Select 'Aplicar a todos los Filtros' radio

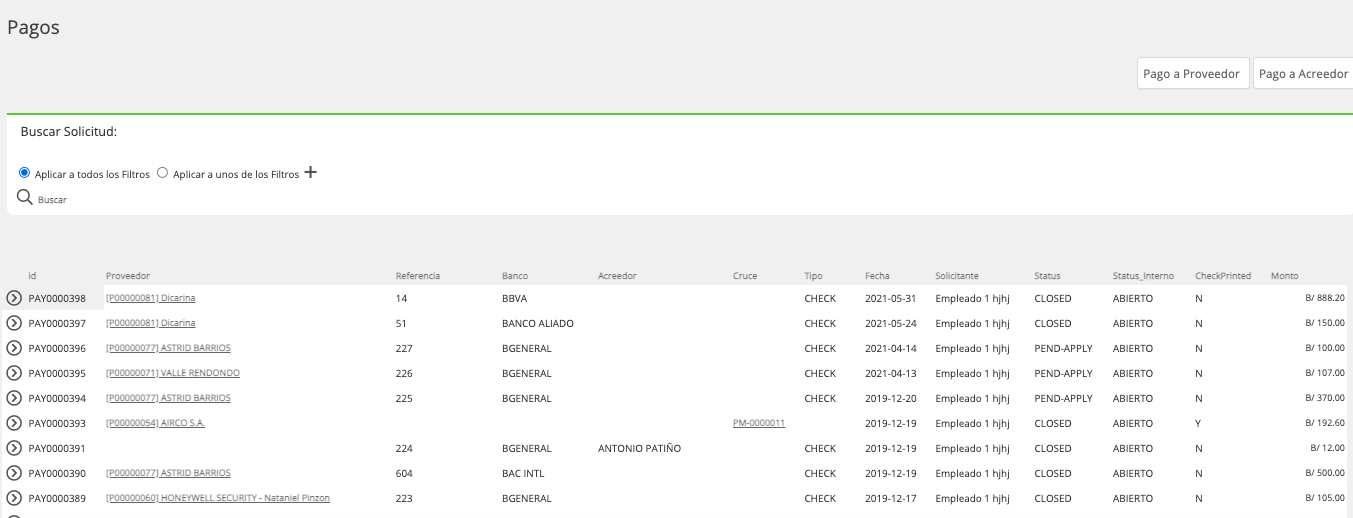tap(25, 173)
